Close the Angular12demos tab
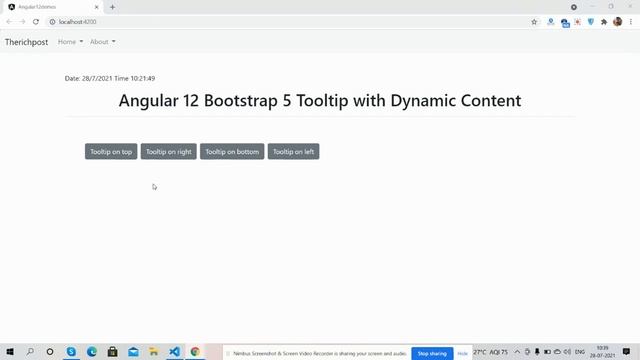 click(97, 7)
